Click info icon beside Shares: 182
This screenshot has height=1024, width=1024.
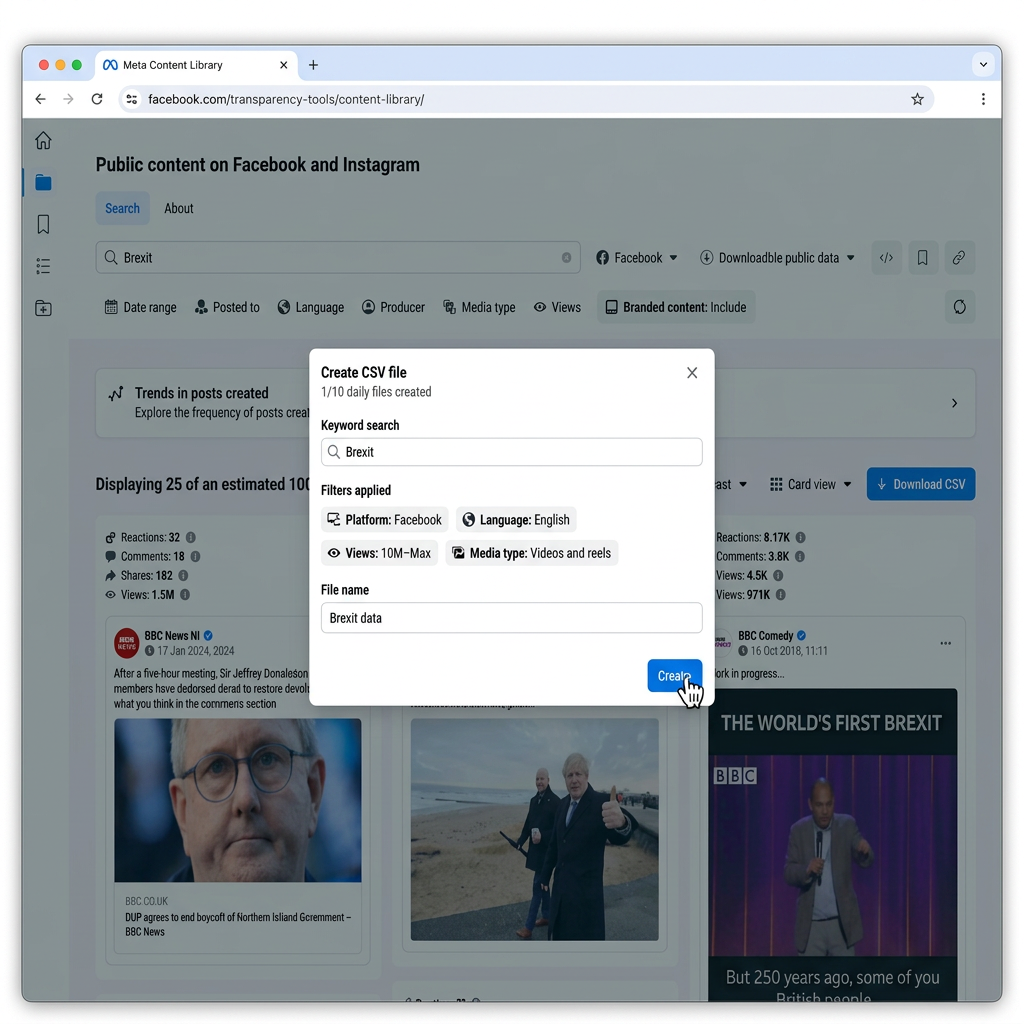184,575
